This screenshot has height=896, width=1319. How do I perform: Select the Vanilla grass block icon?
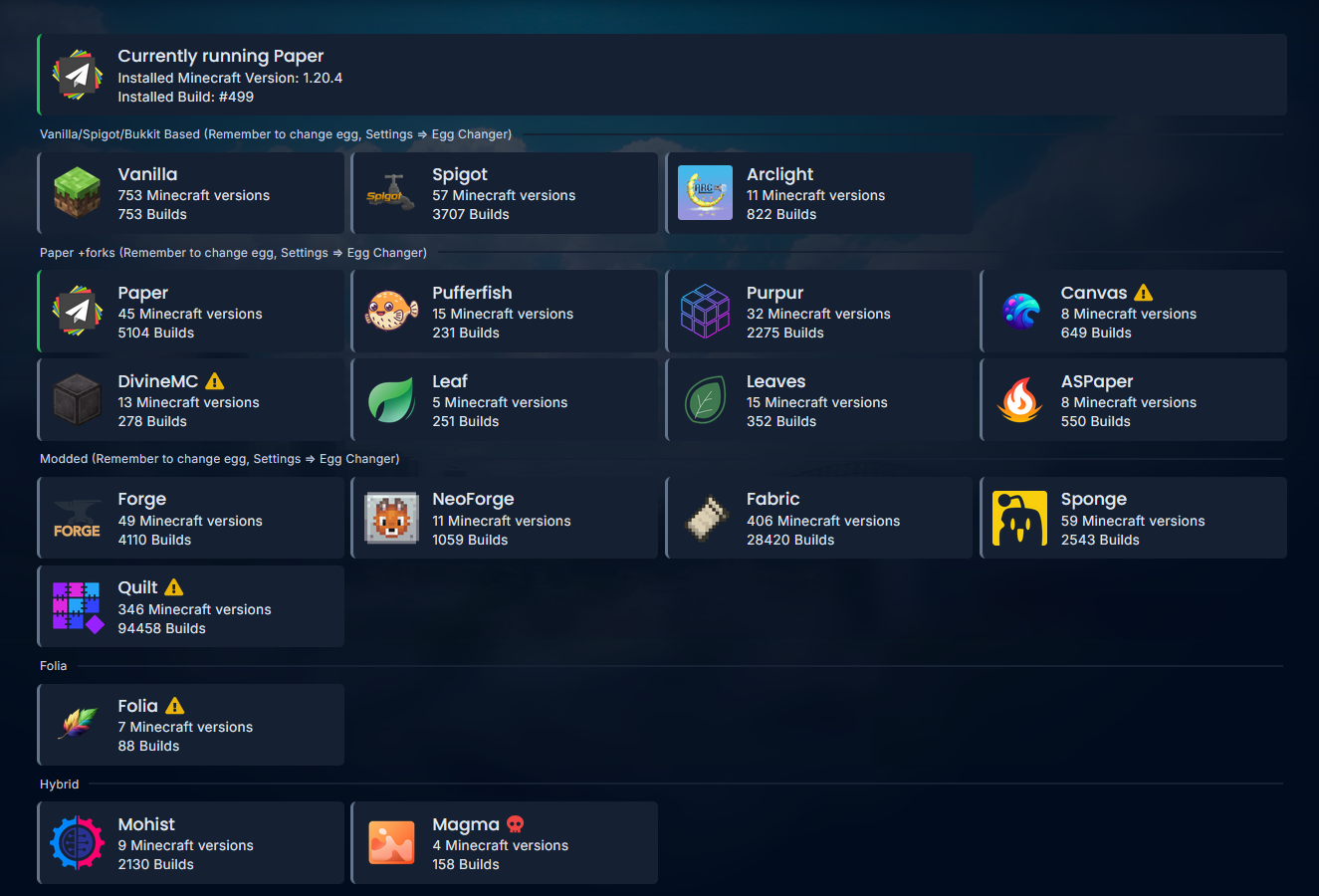coord(77,193)
